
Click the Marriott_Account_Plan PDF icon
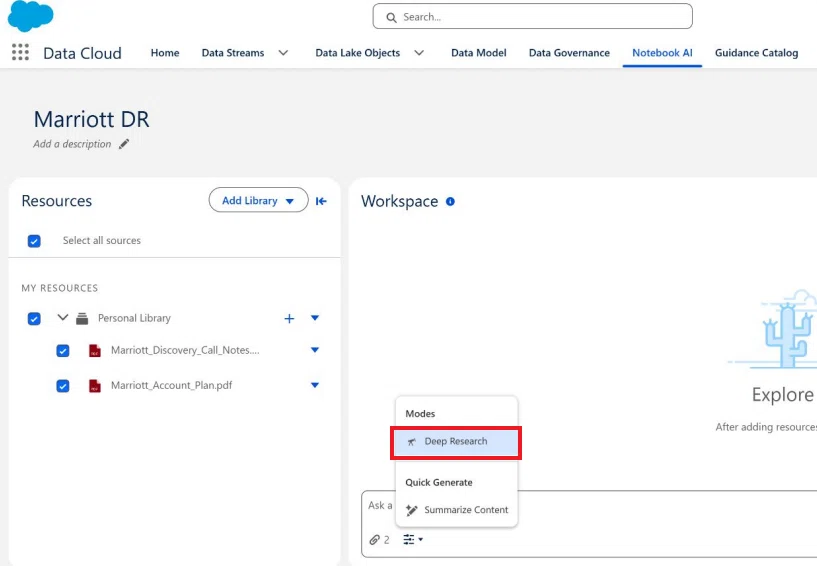click(x=94, y=386)
